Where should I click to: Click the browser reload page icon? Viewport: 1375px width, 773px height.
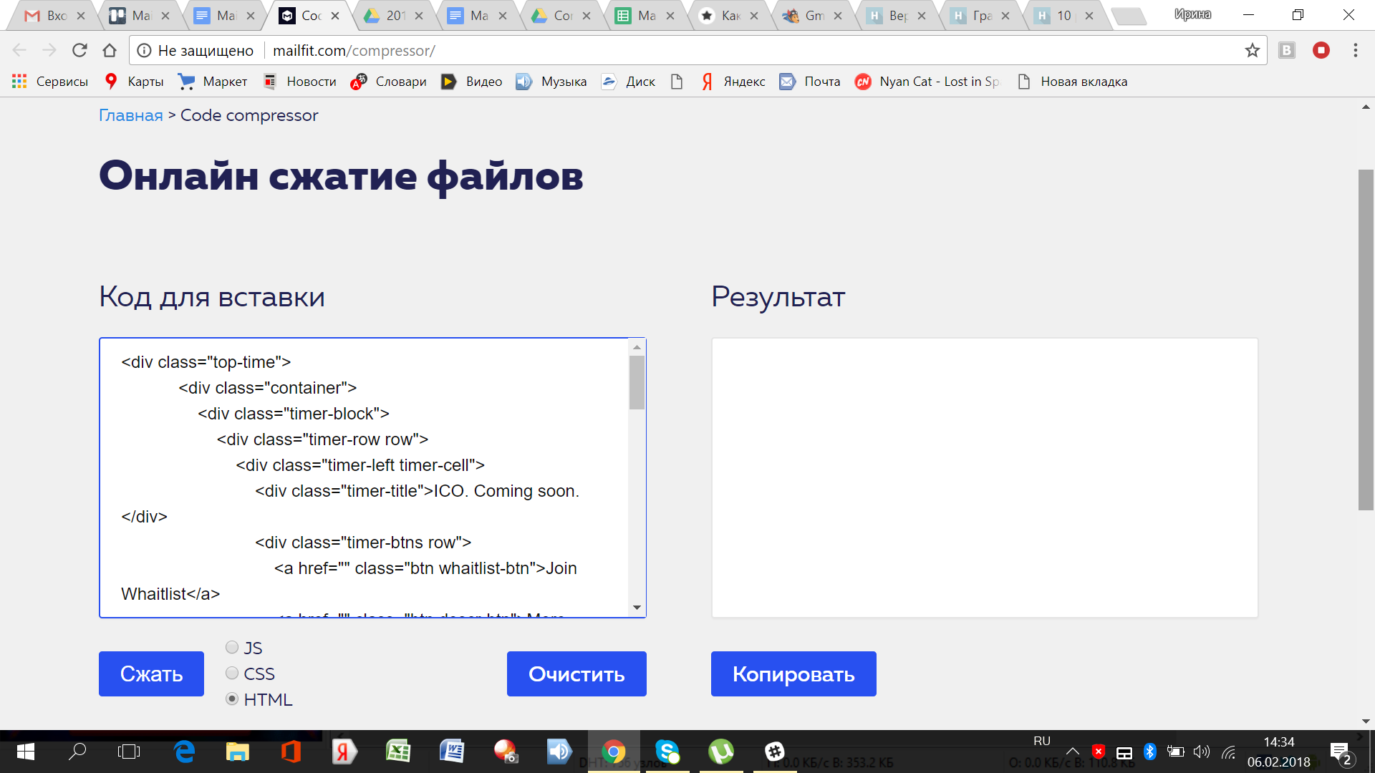[x=80, y=50]
